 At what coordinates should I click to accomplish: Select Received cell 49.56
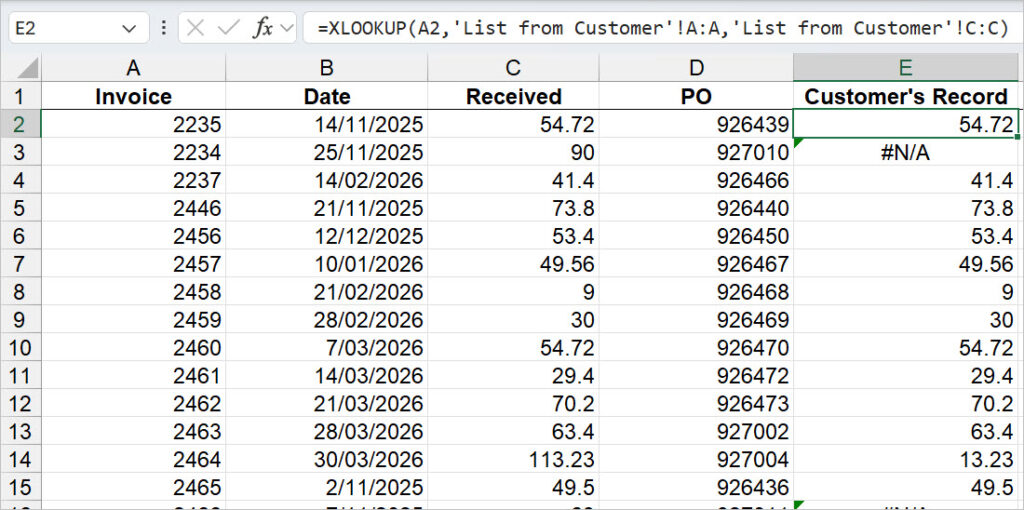[513, 263]
